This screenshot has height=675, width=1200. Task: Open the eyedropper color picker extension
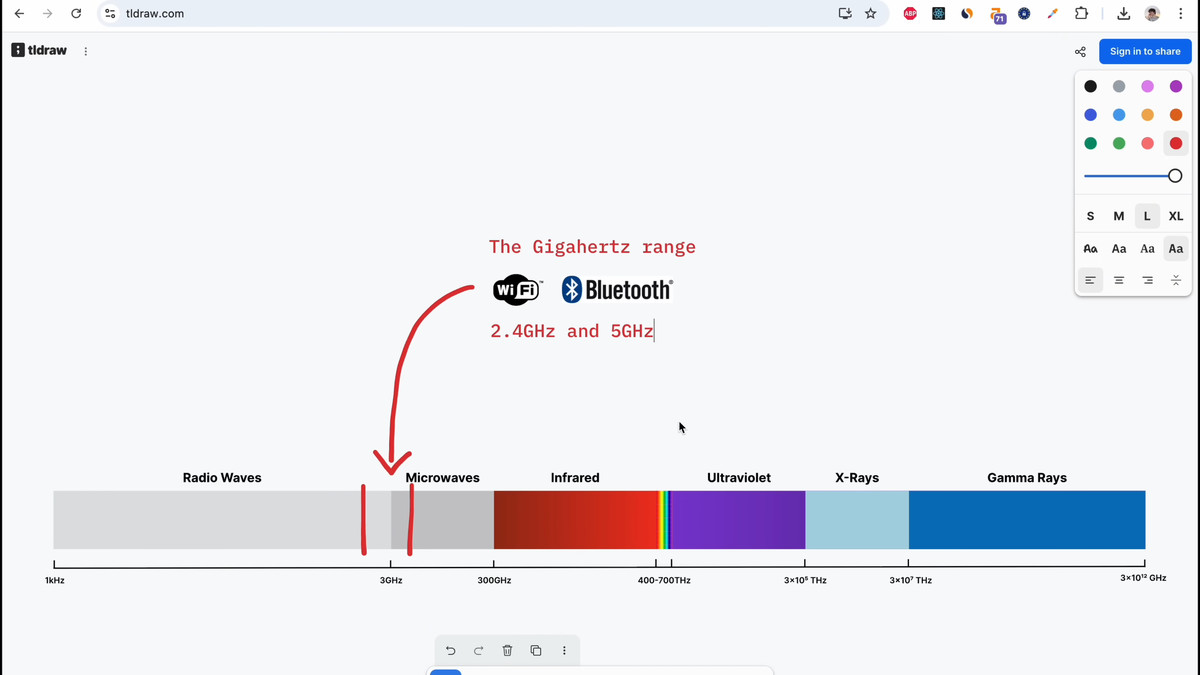[x=1052, y=14]
